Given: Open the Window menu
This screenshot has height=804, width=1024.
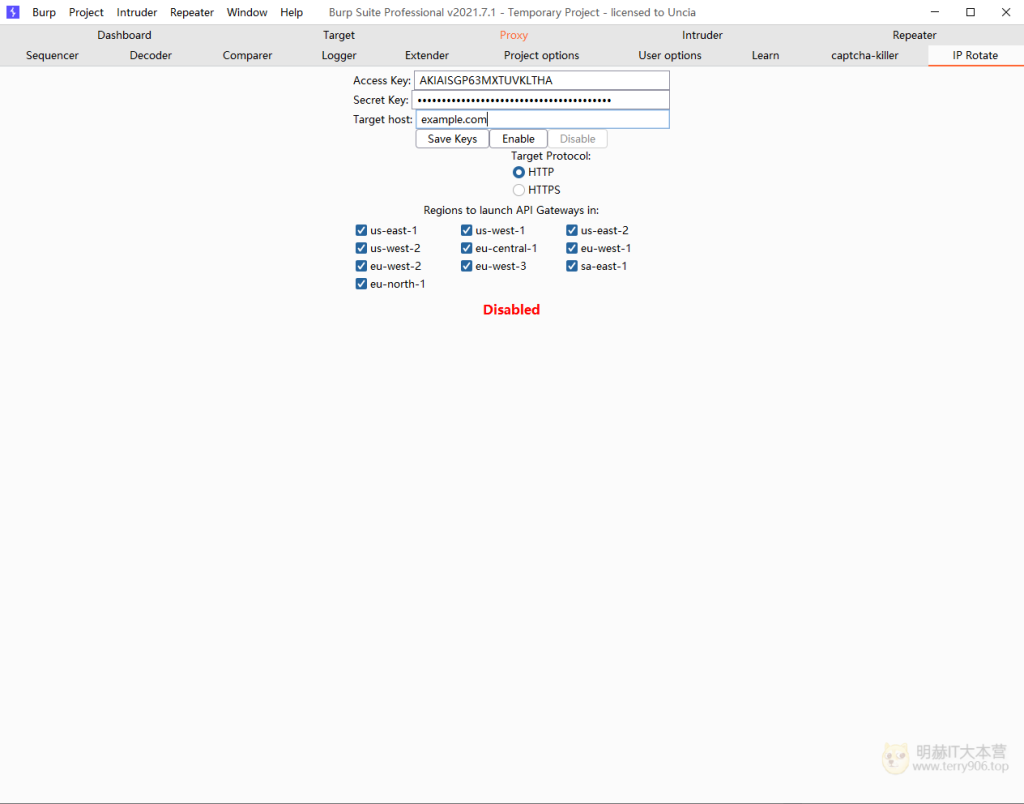Looking at the screenshot, I should click(x=247, y=12).
